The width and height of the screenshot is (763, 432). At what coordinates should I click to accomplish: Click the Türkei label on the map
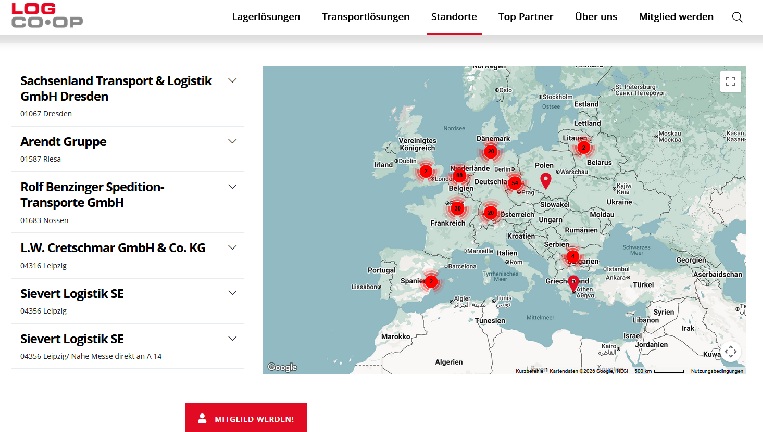pyautogui.click(x=643, y=285)
